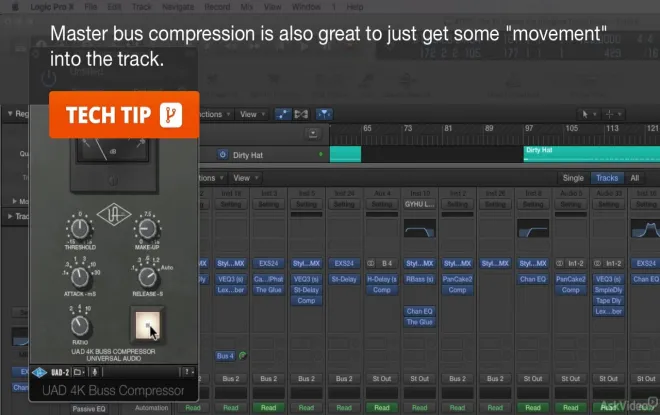This screenshot has height=415, width=660.
Task: Select the Dirty Hat track header name
Action: (248, 155)
